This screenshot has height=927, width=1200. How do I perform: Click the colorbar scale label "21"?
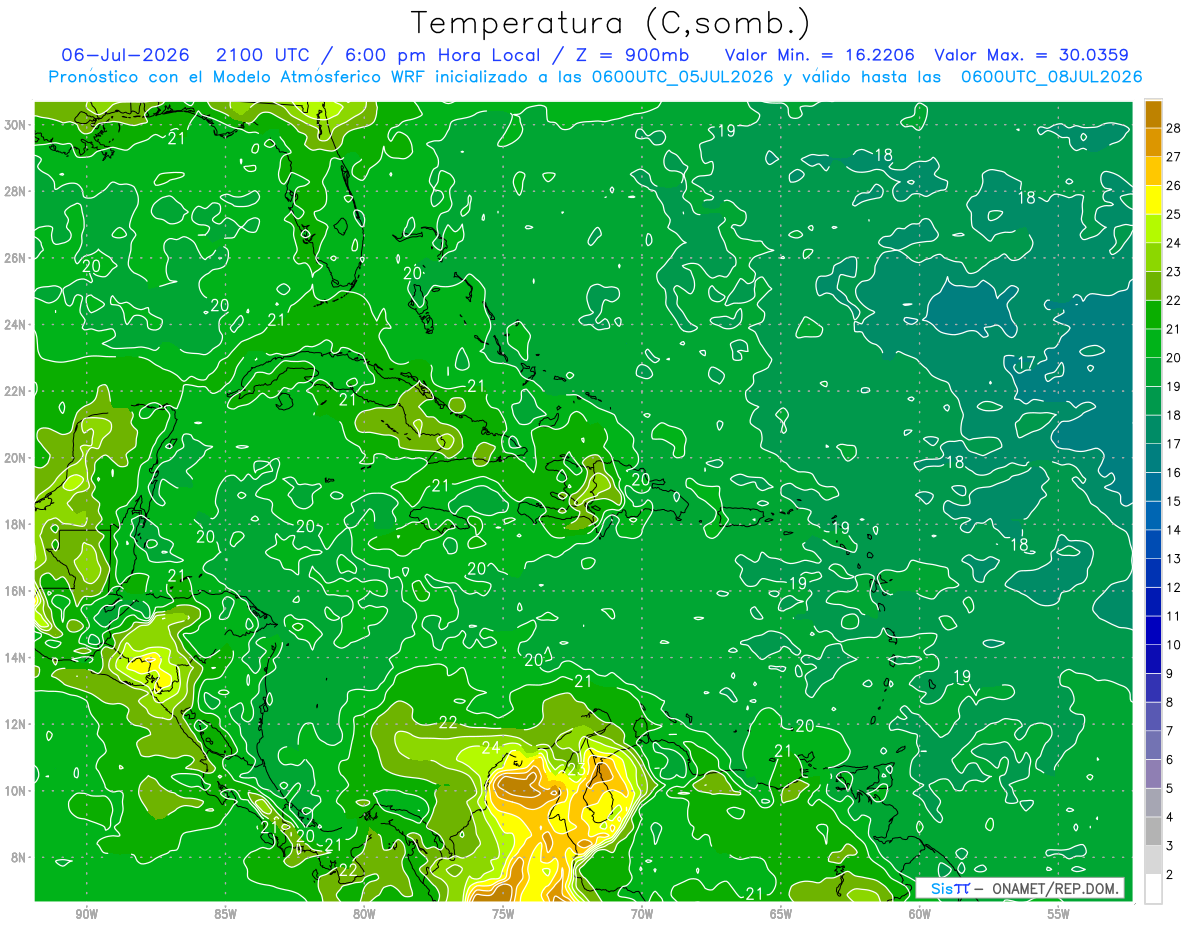1174,329
